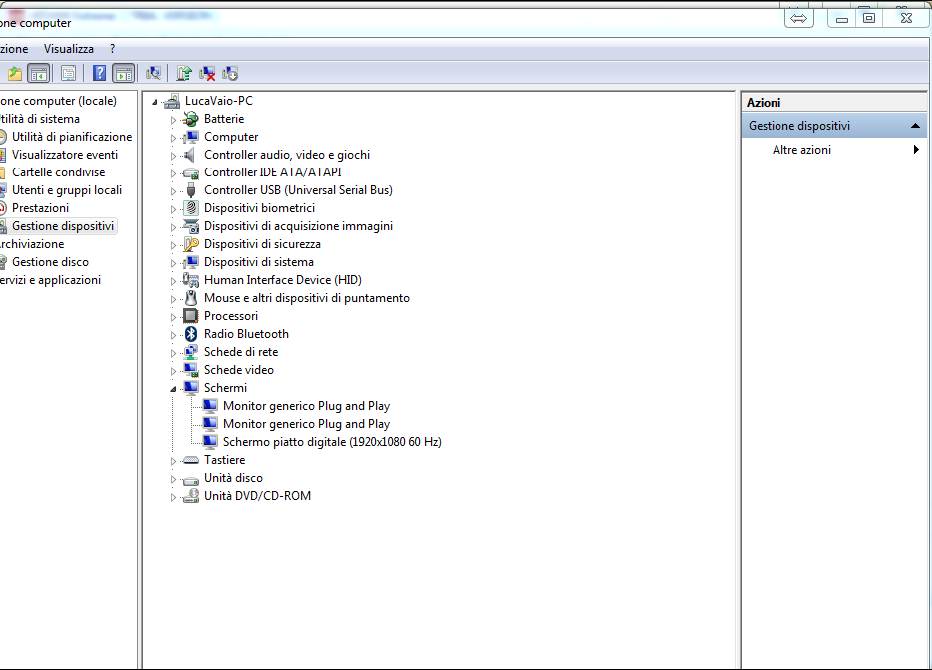Open the Visualizza menu
Image resolution: width=932 pixels, height=670 pixels.
(x=69, y=49)
